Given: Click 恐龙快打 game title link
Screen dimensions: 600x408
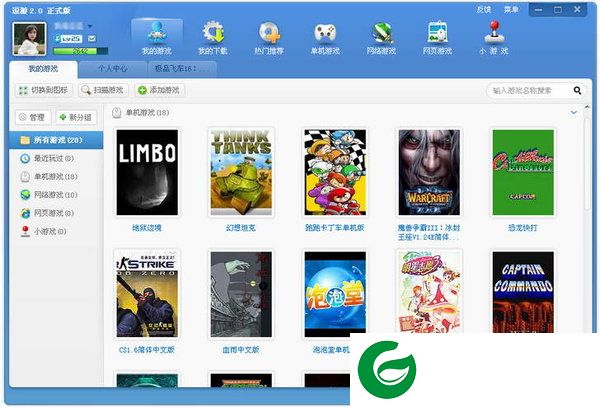Looking at the screenshot, I should 523,228.
